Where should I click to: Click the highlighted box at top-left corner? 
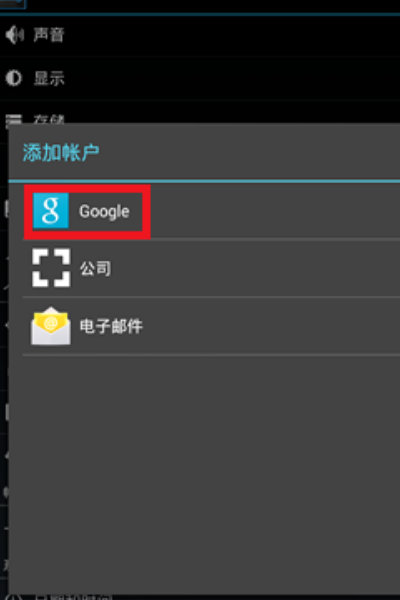click(x=13, y=4)
